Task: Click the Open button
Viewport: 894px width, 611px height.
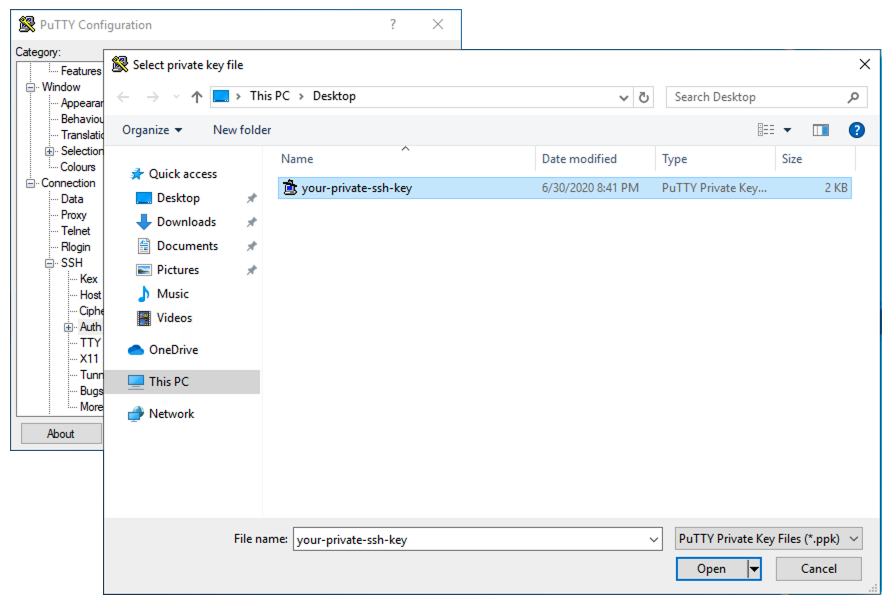Action: tap(712, 569)
